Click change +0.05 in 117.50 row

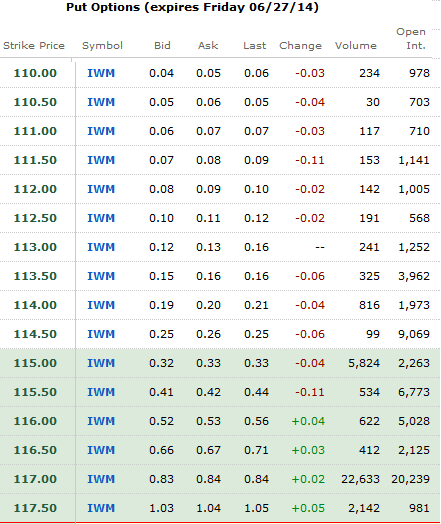308,508
